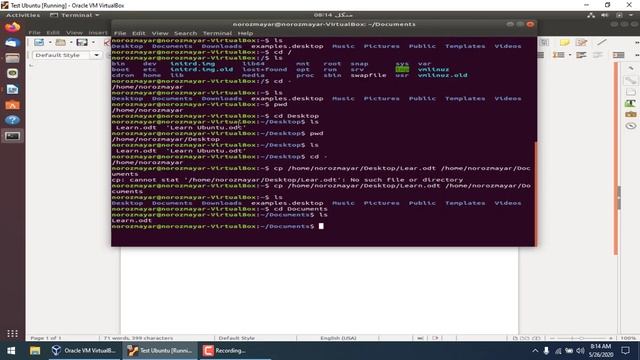
Task: Open Windows notification center icon
Action: tap(625, 351)
